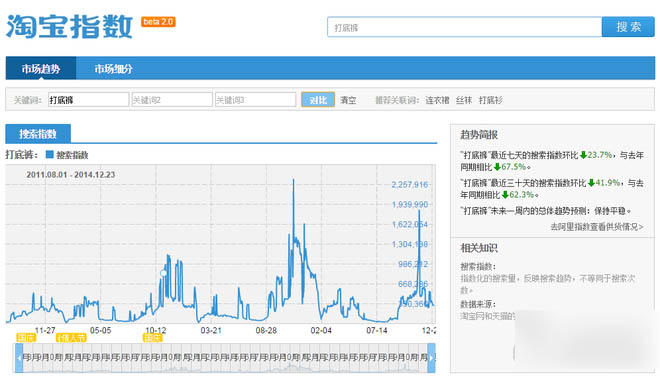Click the 23.7% weekly decline figure
660x379 pixels.
pos(599,155)
